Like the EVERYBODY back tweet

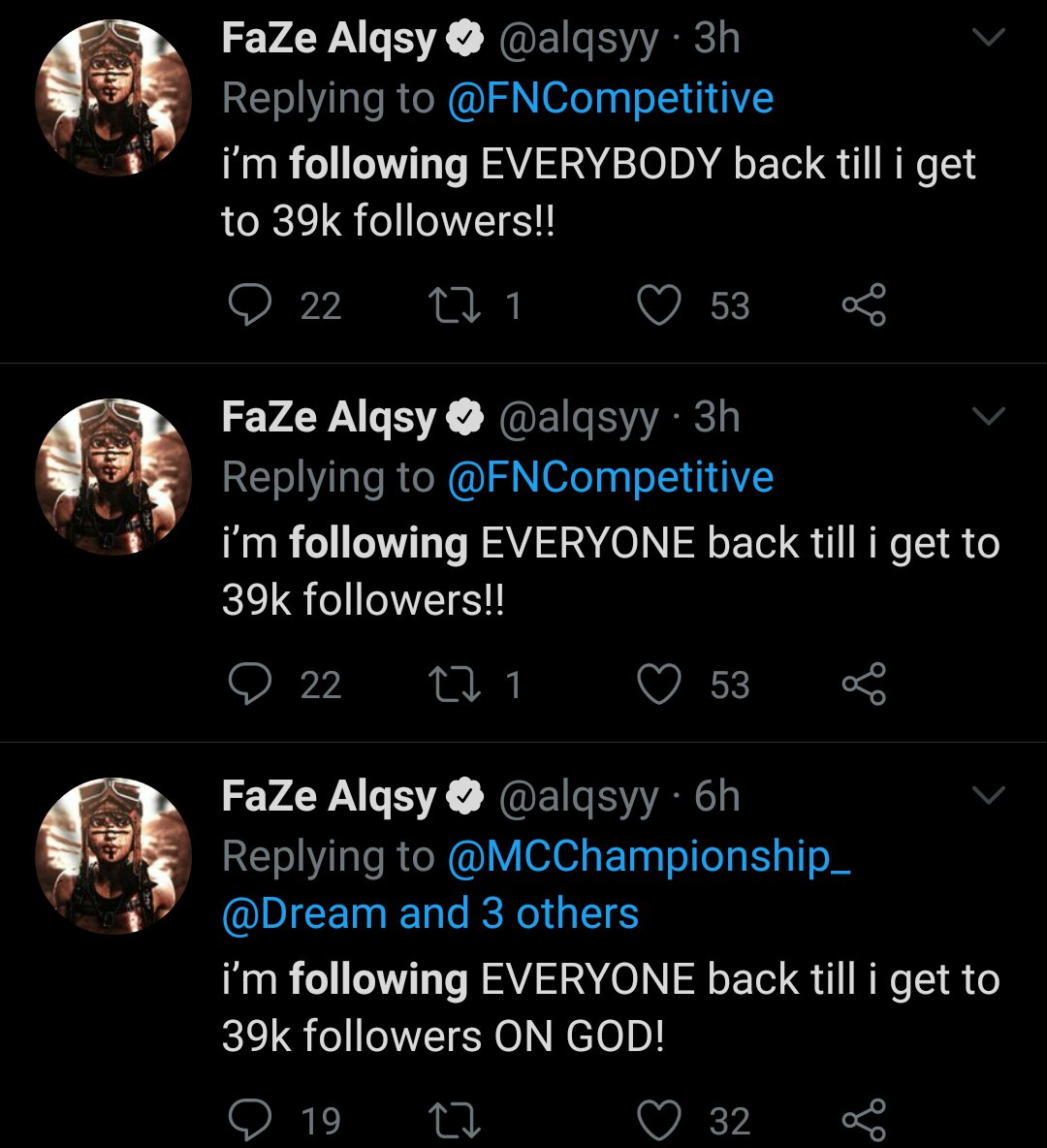[659, 305]
